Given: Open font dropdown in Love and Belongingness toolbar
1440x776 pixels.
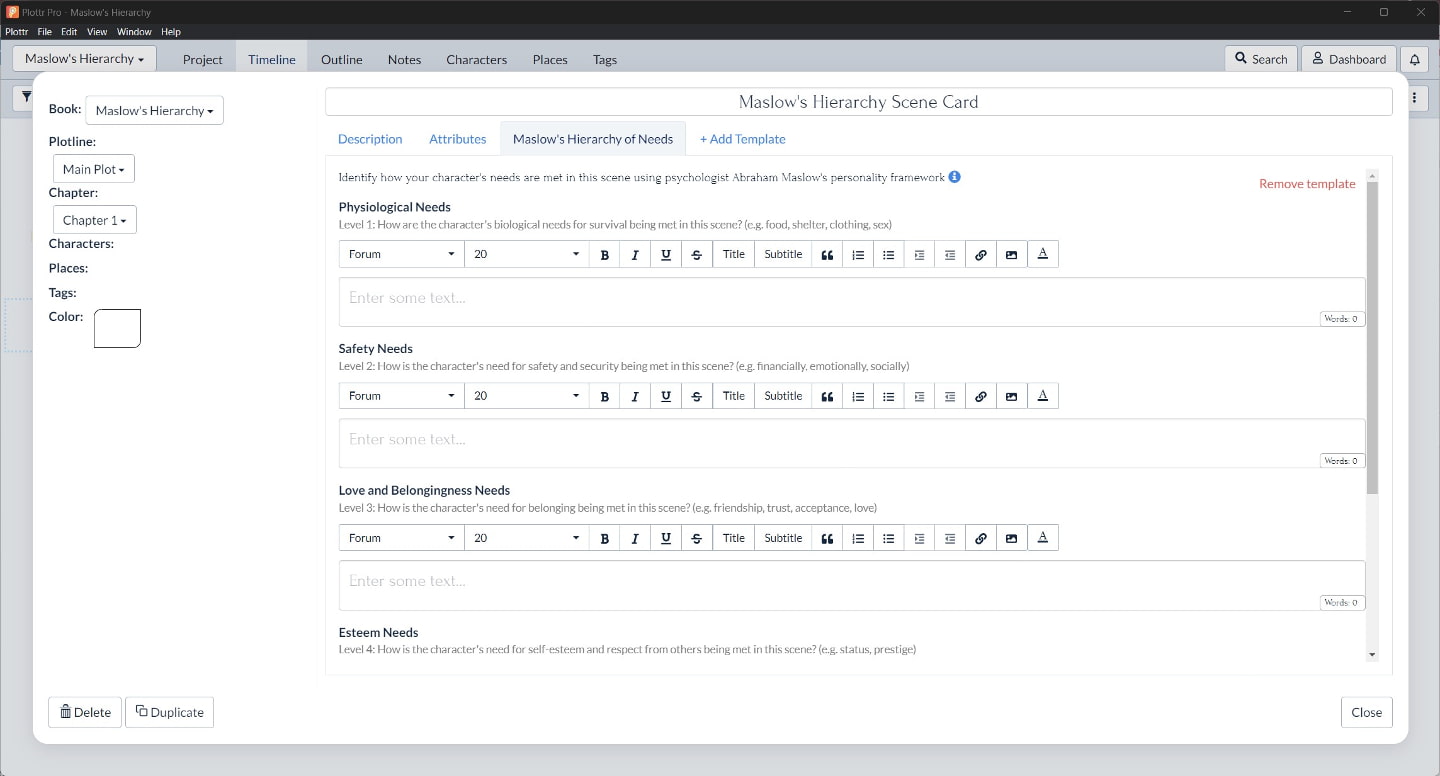Looking at the screenshot, I should click(402, 538).
